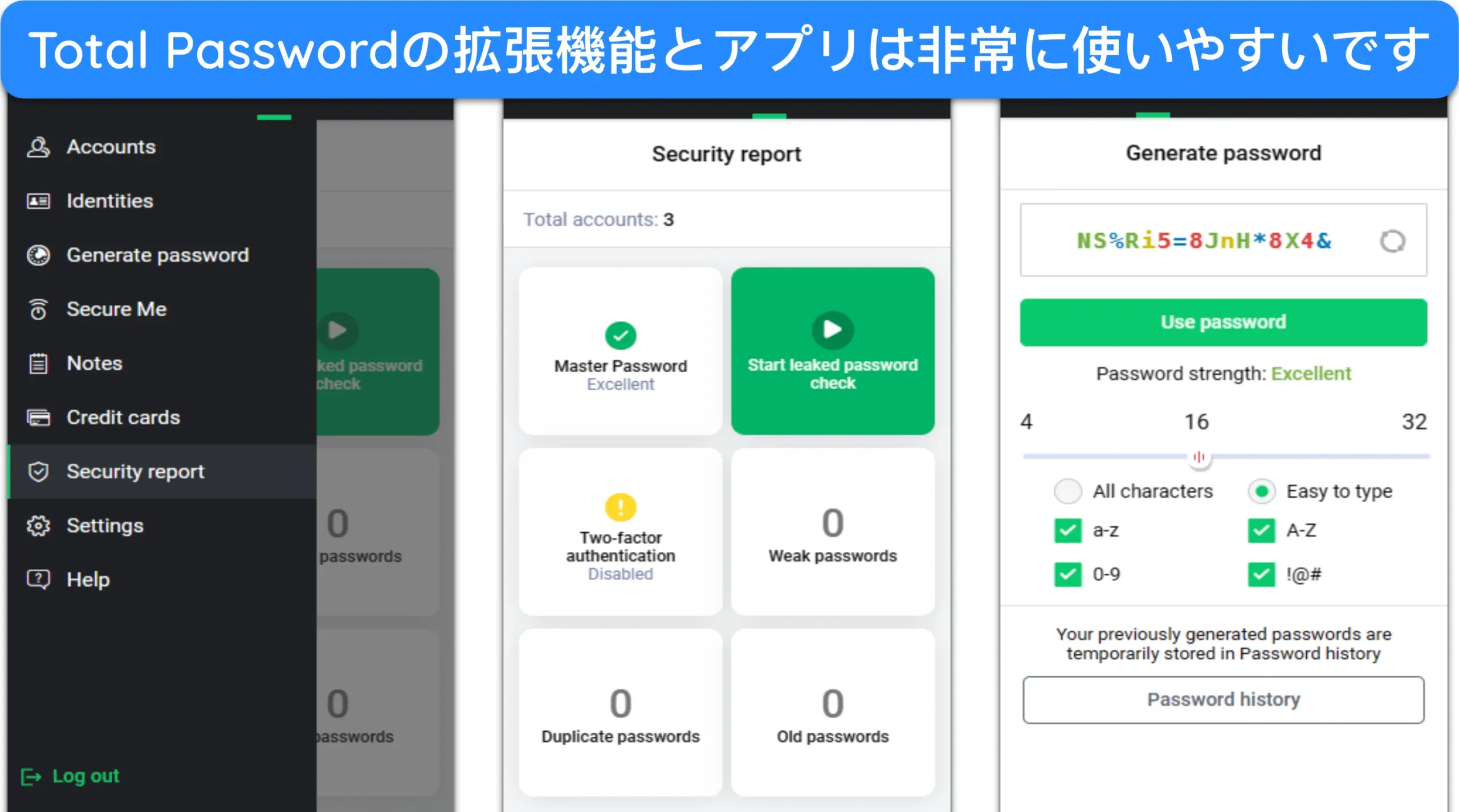Viewport: 1459px width, 812px height.
Task: Start leaked password check tile
Action: pos(833,351)
